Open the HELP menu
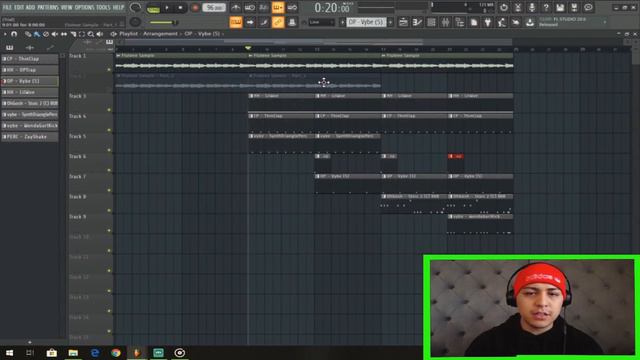This screenshot has width=640, height=360. [x=118, y=7]
